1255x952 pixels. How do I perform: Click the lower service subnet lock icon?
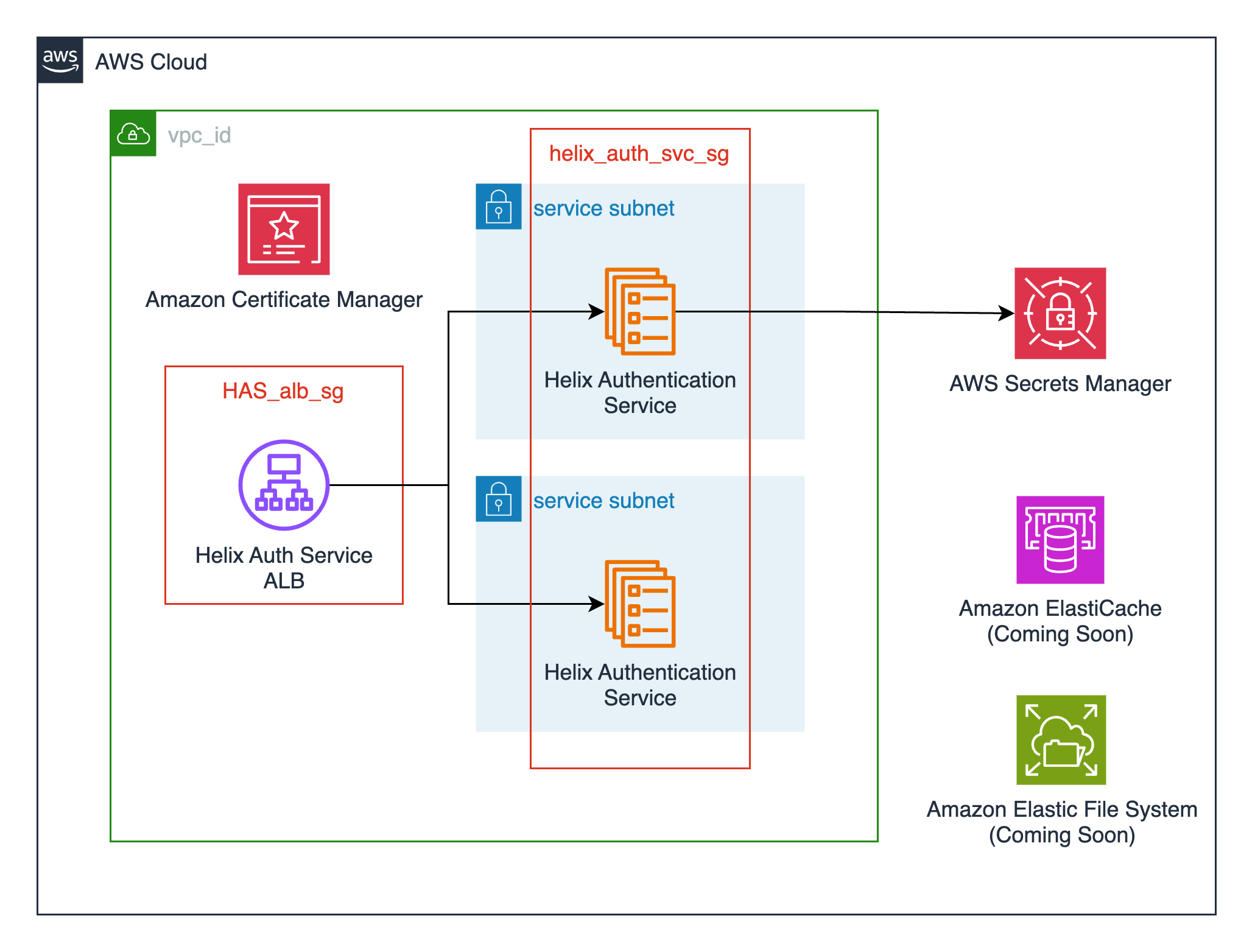499,499
